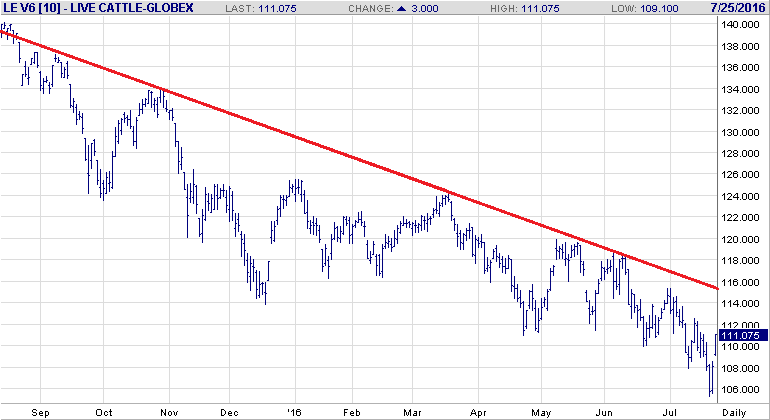Click the 126.000 price axis label

pos(742,175)
